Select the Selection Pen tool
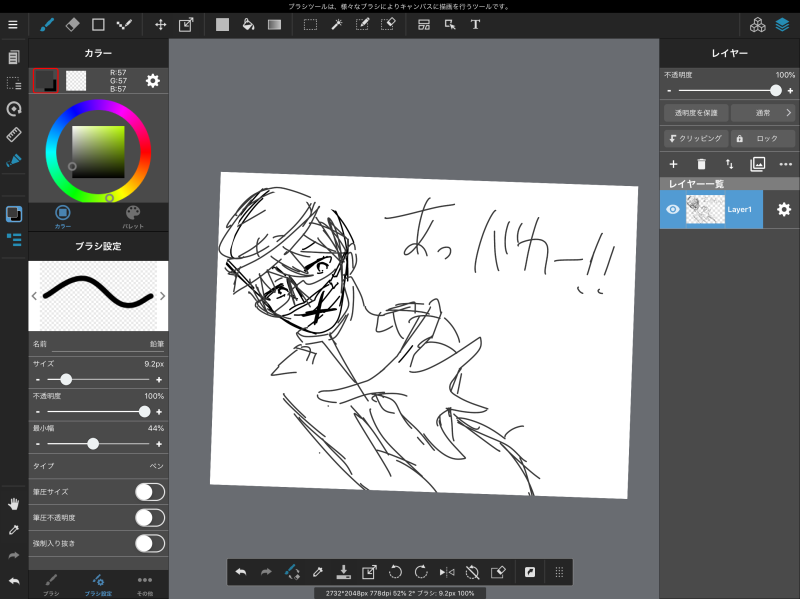 click(x=362, y=24)
